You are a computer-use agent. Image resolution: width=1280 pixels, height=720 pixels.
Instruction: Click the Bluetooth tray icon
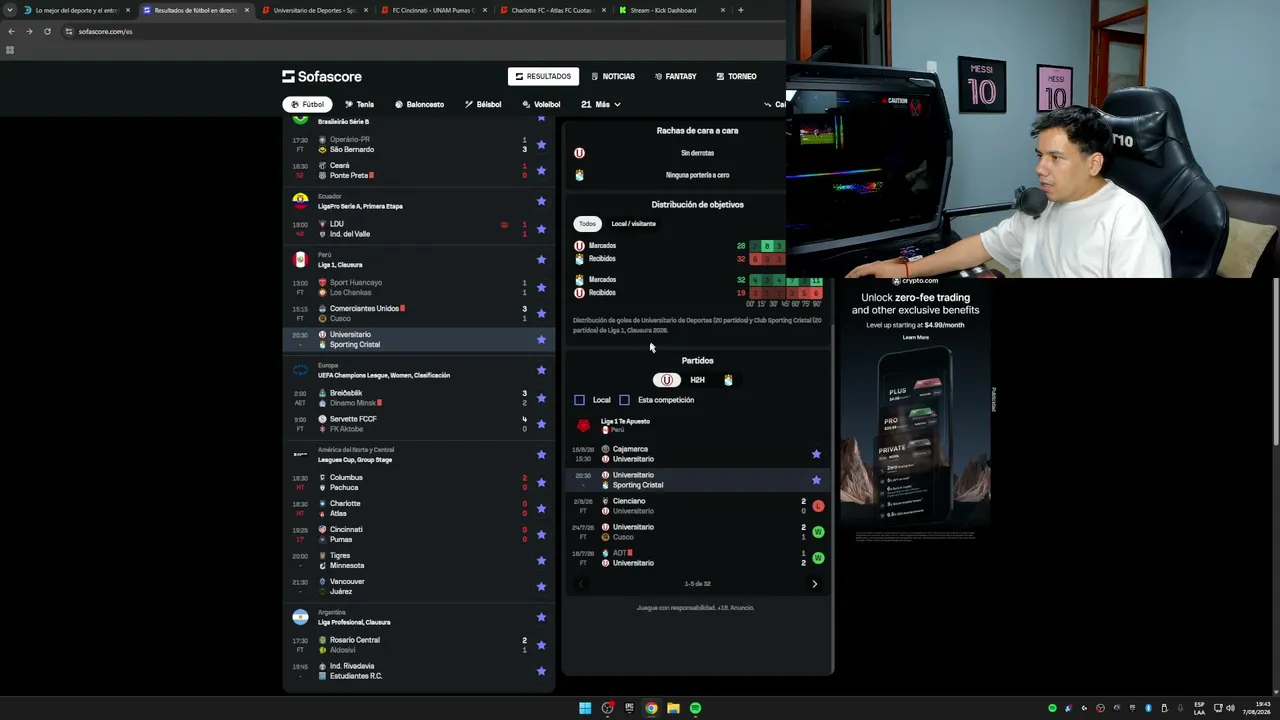pyautogui.click(x=1147, y=708)
